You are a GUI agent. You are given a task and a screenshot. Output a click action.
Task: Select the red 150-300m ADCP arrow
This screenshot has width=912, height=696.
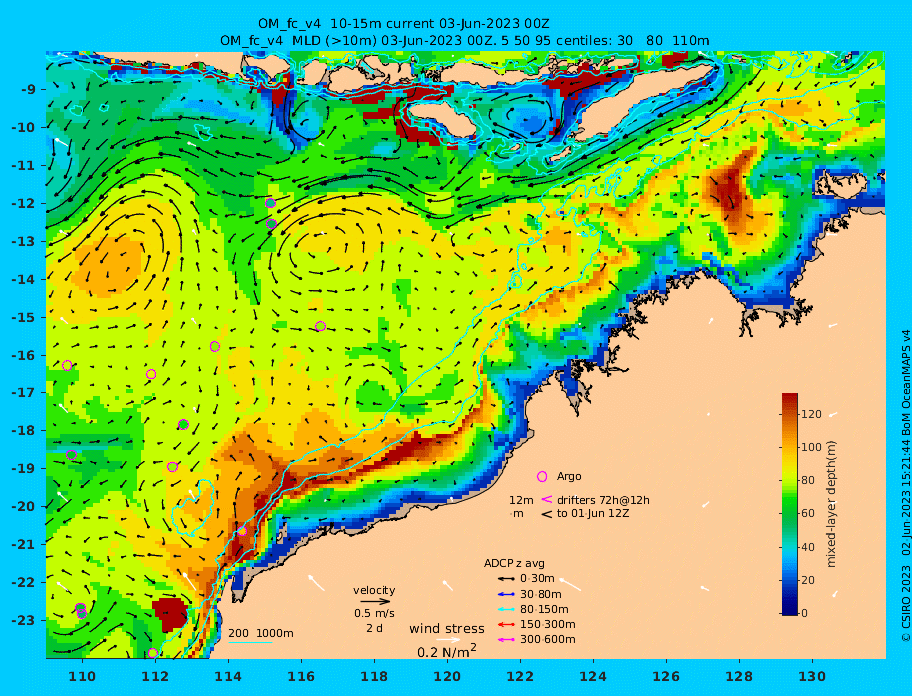506,624
